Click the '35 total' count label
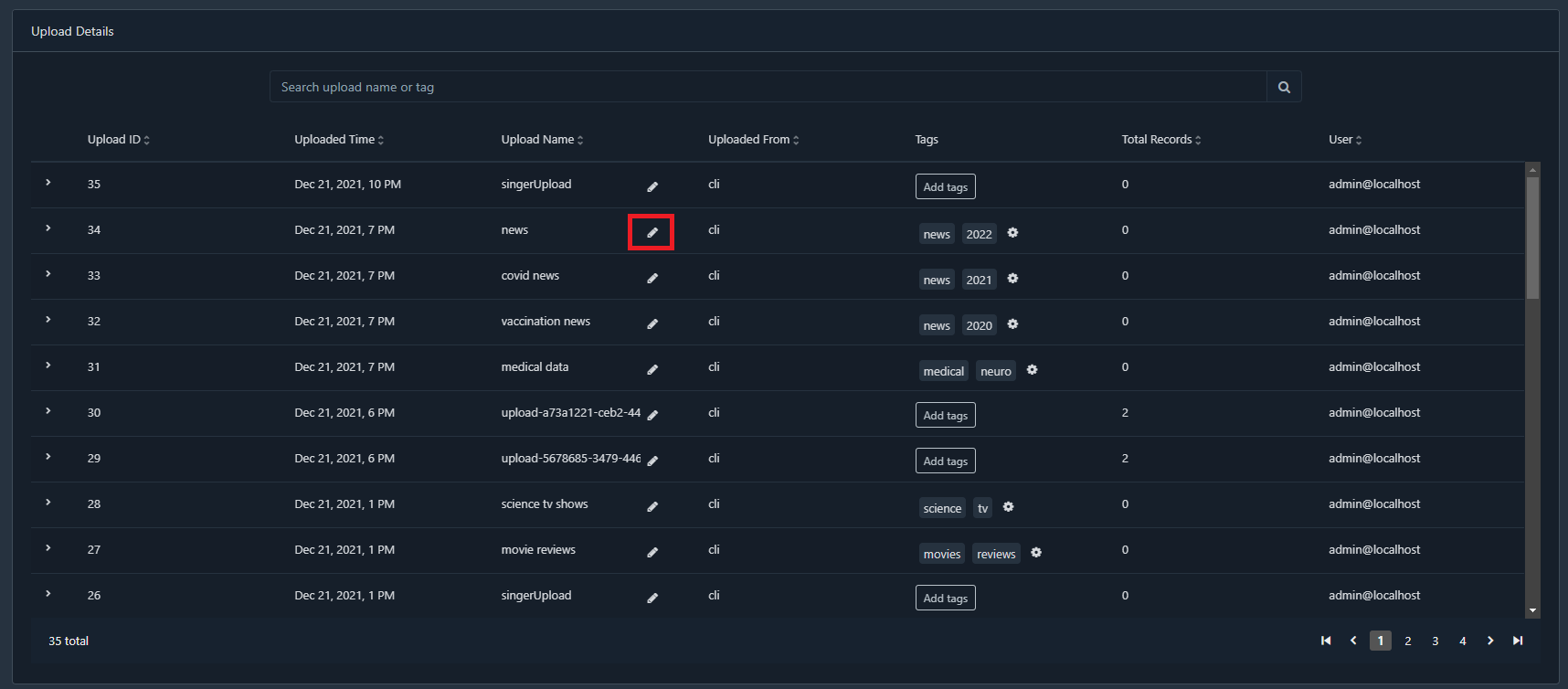Screen dimensions: 1568x689 (69, 641)
